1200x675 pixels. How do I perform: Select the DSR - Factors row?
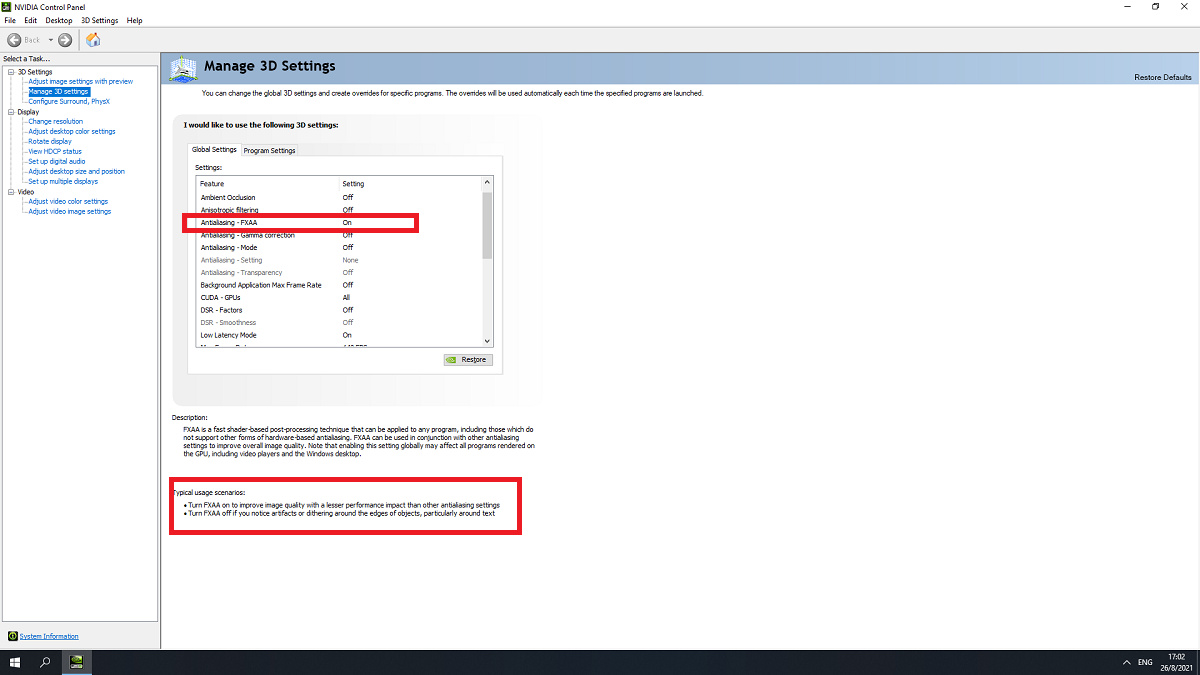[339, 310]
